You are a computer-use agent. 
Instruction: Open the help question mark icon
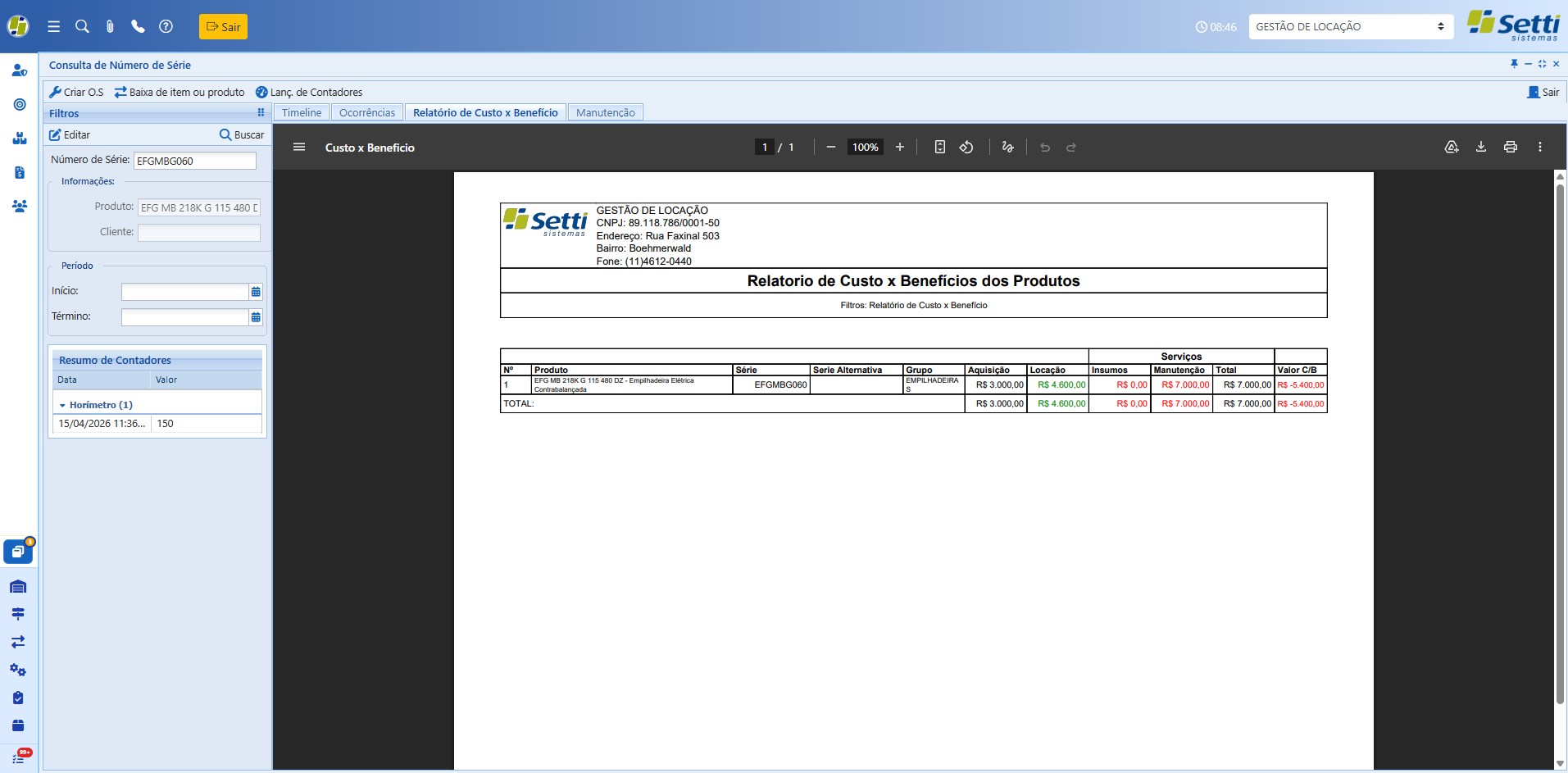[166, 27]
